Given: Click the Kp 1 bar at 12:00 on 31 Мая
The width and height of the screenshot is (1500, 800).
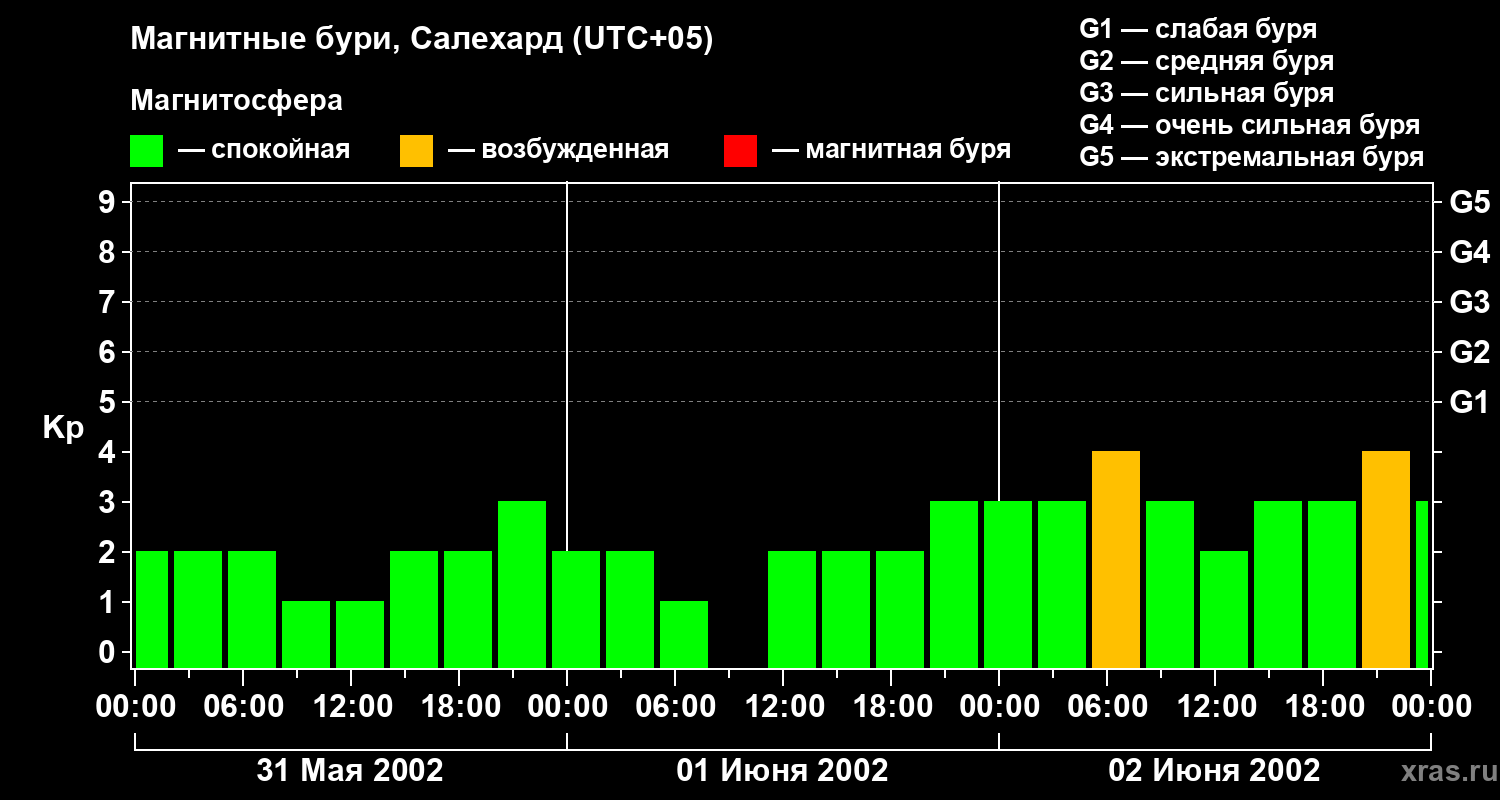Looking at the screenshot, I should click(x=360, y=635).
